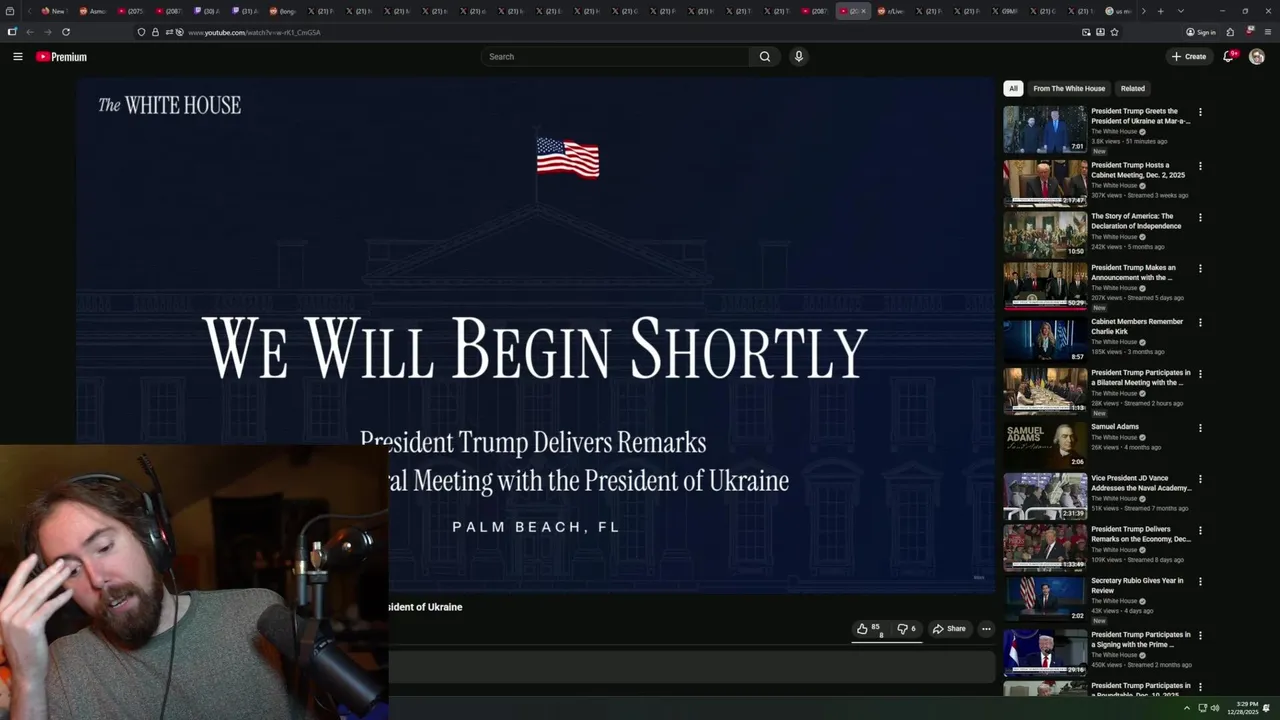Open 'President Trump Delivers Remarks on the Economy' title
The width and height of the screenshot is (1280, 720).
1141,534
